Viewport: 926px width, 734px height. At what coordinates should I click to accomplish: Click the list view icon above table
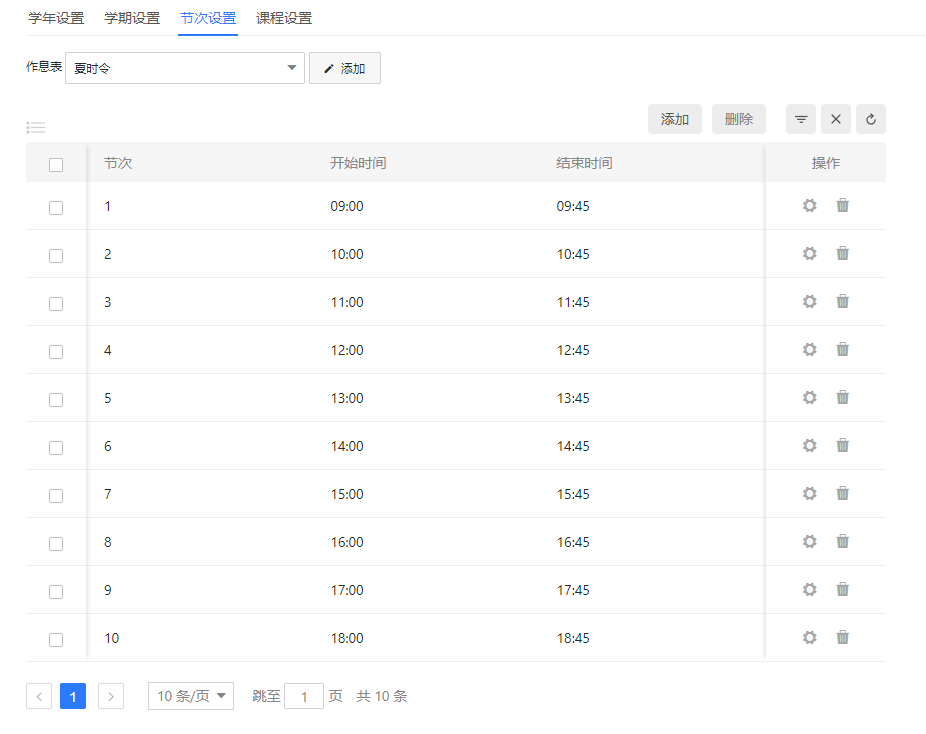point(36,127)
